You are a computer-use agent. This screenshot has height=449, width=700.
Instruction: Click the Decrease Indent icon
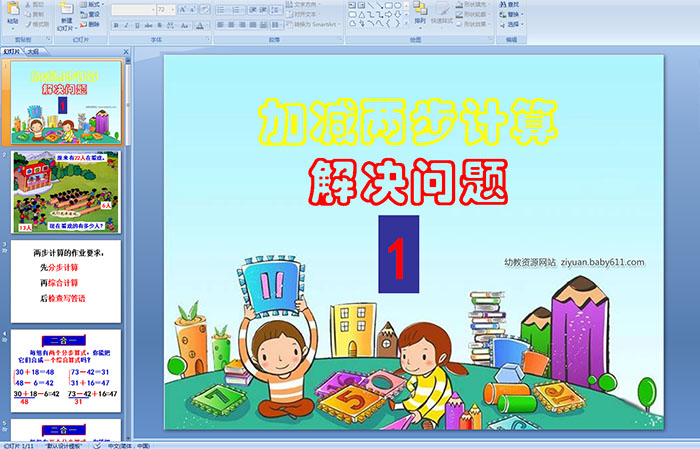[x=253, y=10]
